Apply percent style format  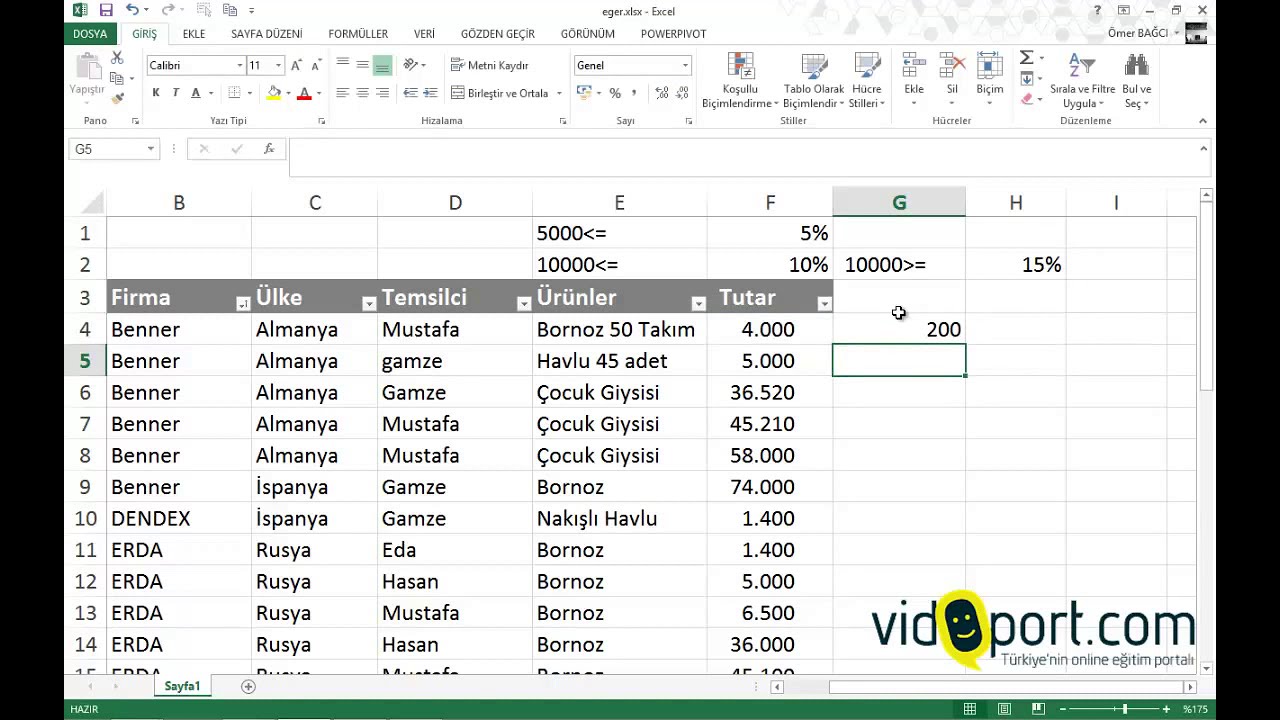615,93
